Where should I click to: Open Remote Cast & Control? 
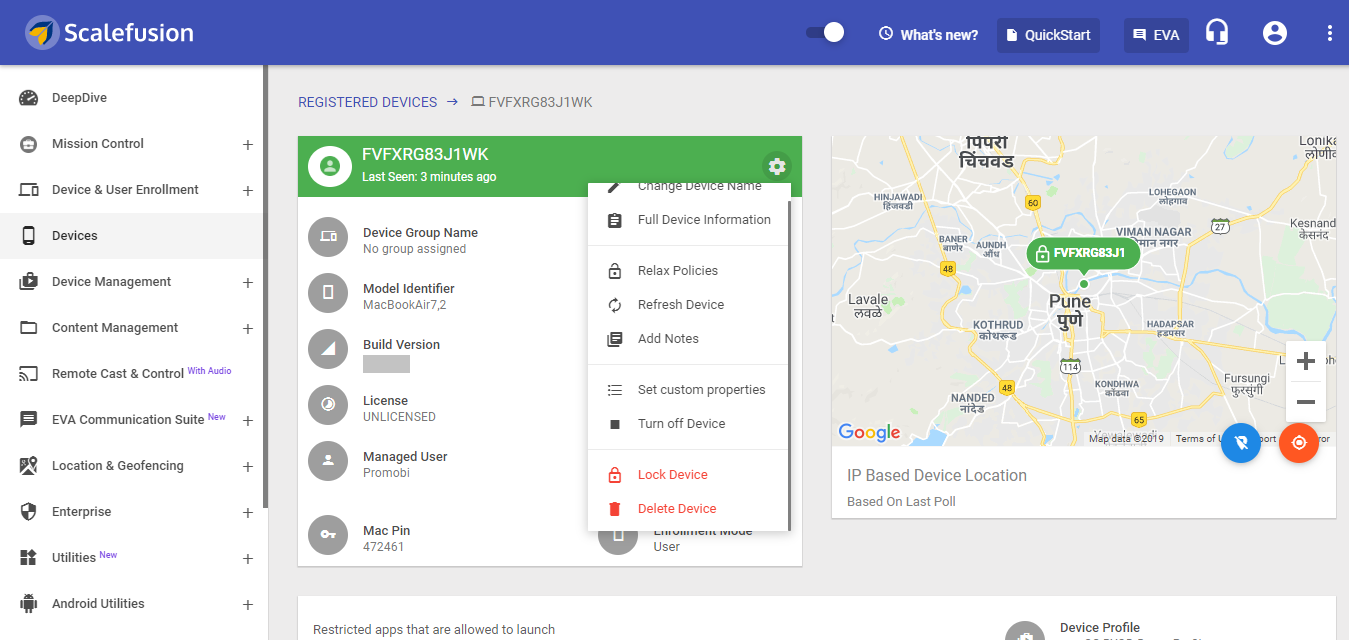pyautogui.click(x=118, y=374)
